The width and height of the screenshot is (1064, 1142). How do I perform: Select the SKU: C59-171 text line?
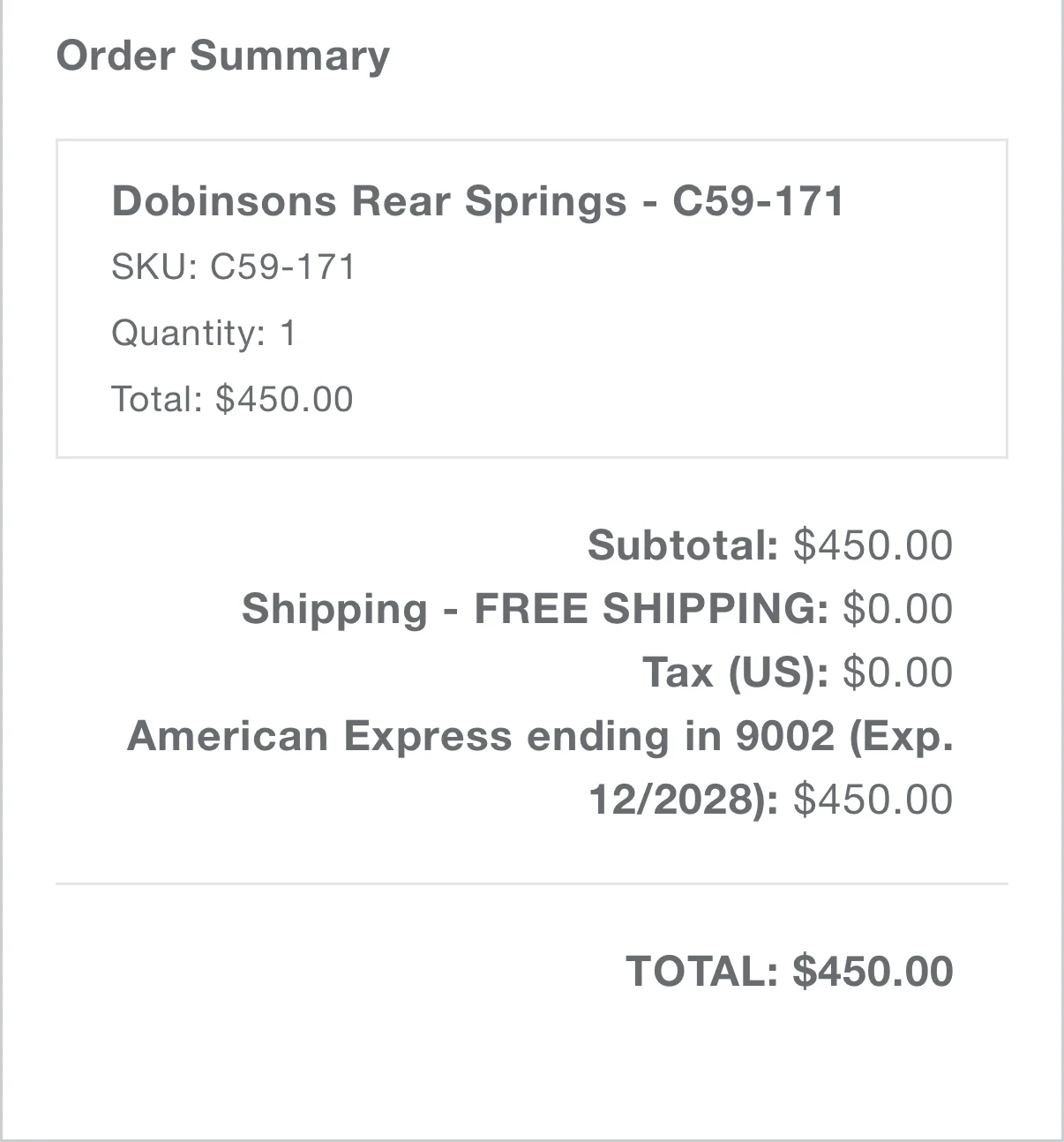click(x=233, y=267)
